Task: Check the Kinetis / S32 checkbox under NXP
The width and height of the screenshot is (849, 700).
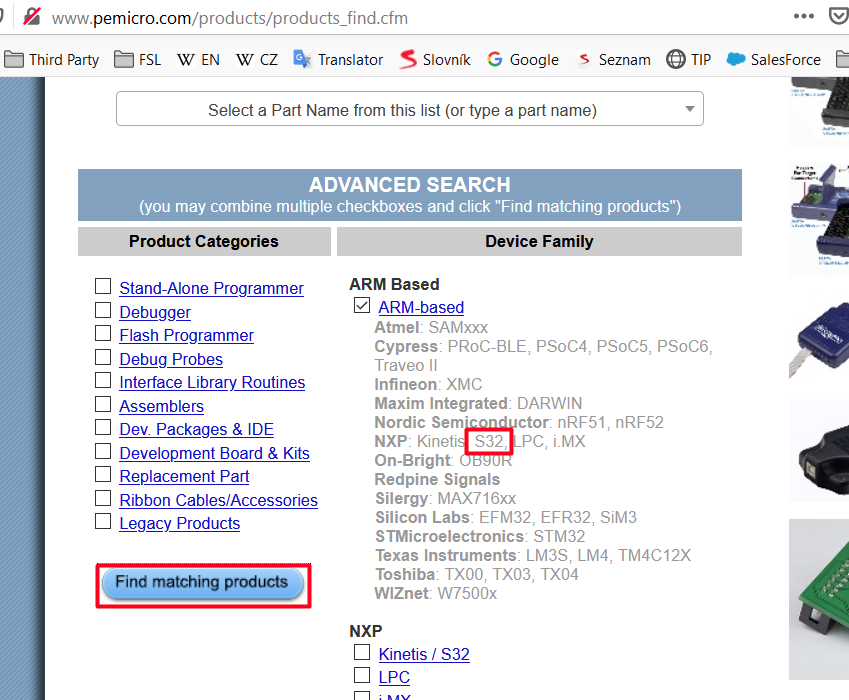Action: coord(362,652)
